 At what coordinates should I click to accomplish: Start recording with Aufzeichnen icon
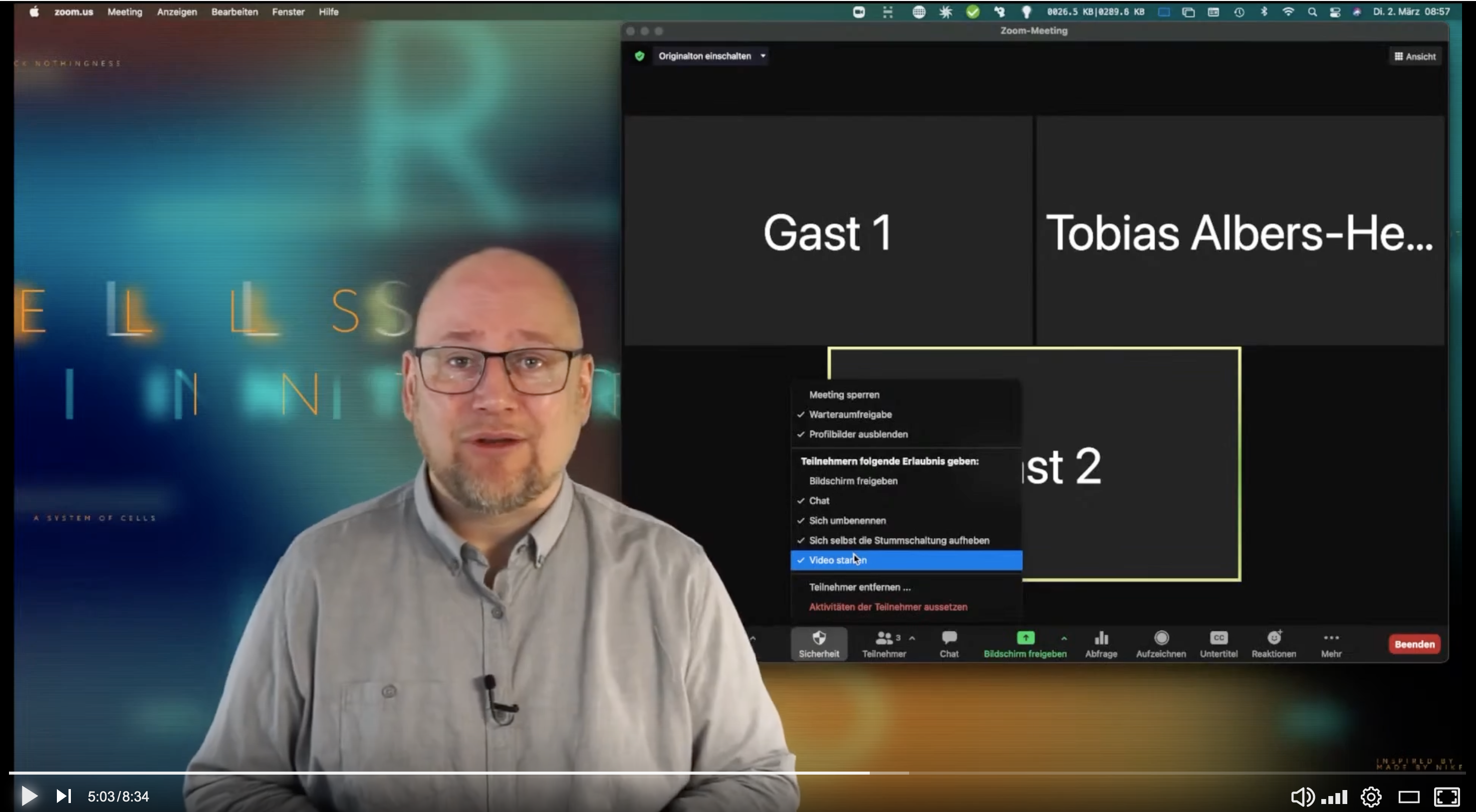(1161, 638)
